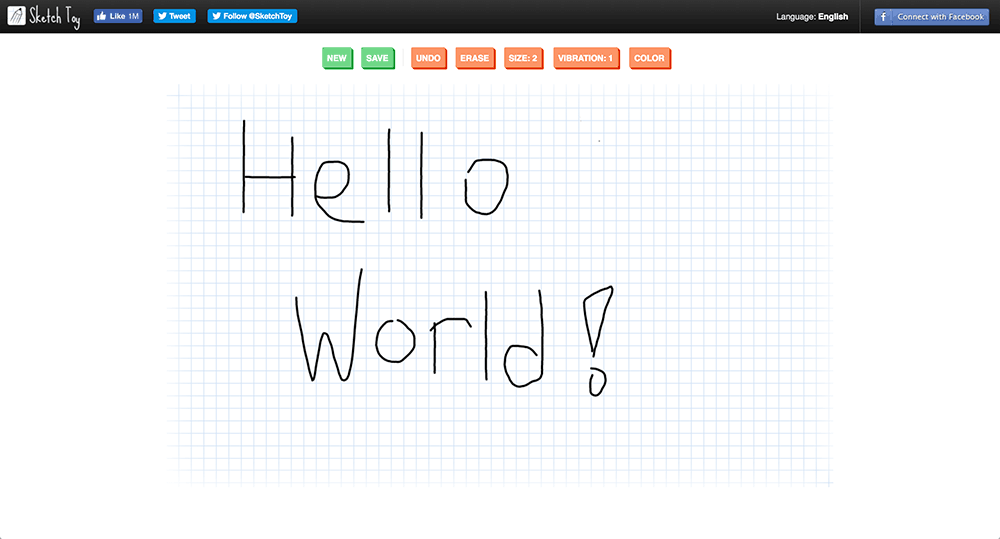Connect with Facebook account
This screenshot has width=1000, height=539.
[932, 17]
